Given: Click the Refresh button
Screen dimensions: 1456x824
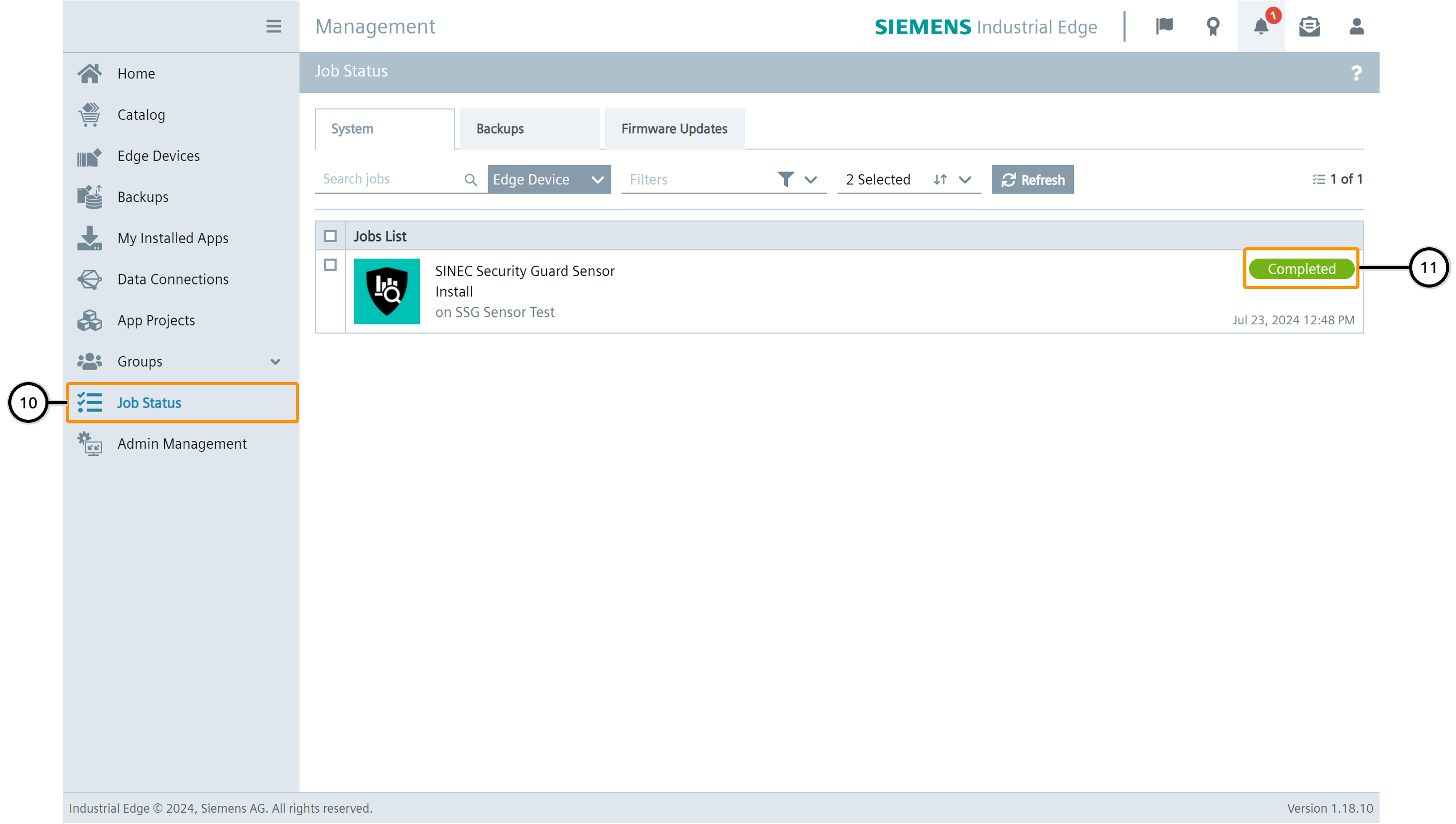Looking at the screenshot, I should pos(1032,179).
